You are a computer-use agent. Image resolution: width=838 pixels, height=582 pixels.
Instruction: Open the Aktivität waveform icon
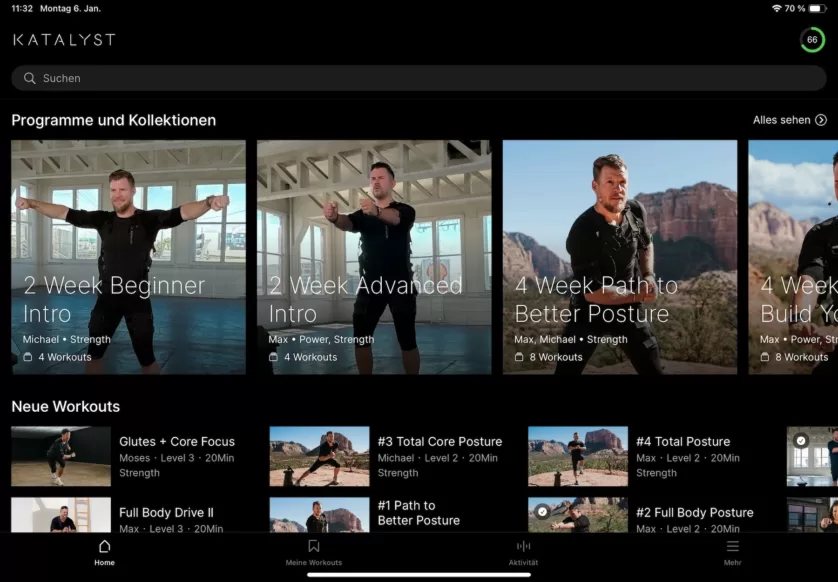pyautogui.click(x=523, y=546)
